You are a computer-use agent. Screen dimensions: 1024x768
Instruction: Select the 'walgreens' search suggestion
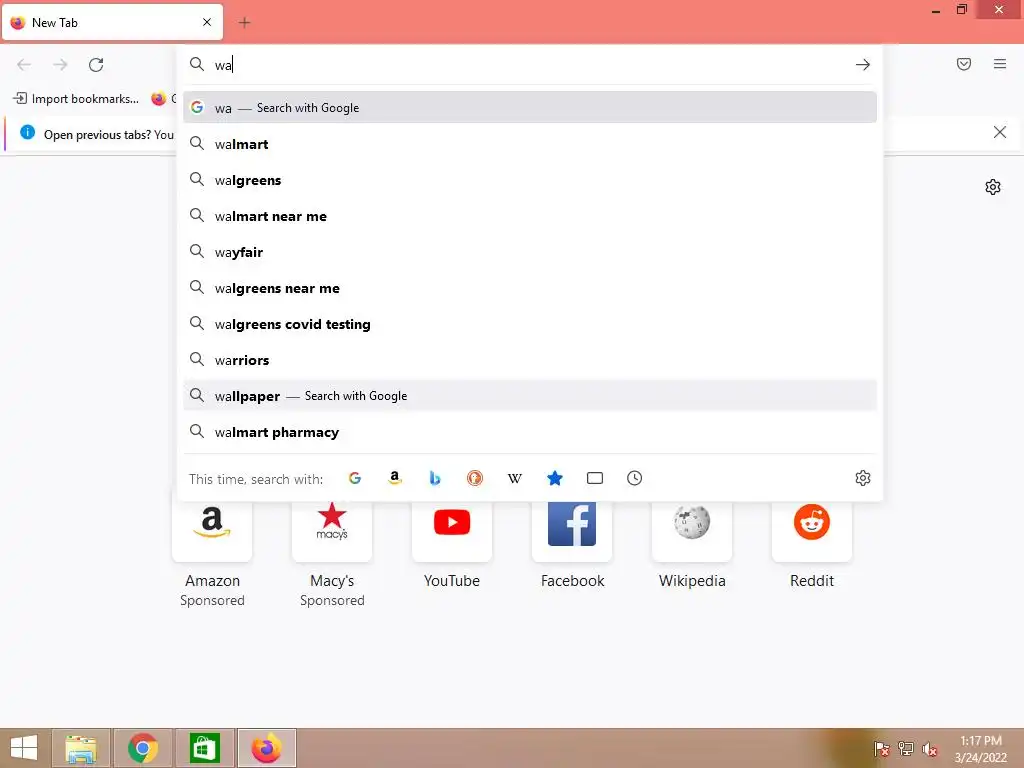pos(530,180)
